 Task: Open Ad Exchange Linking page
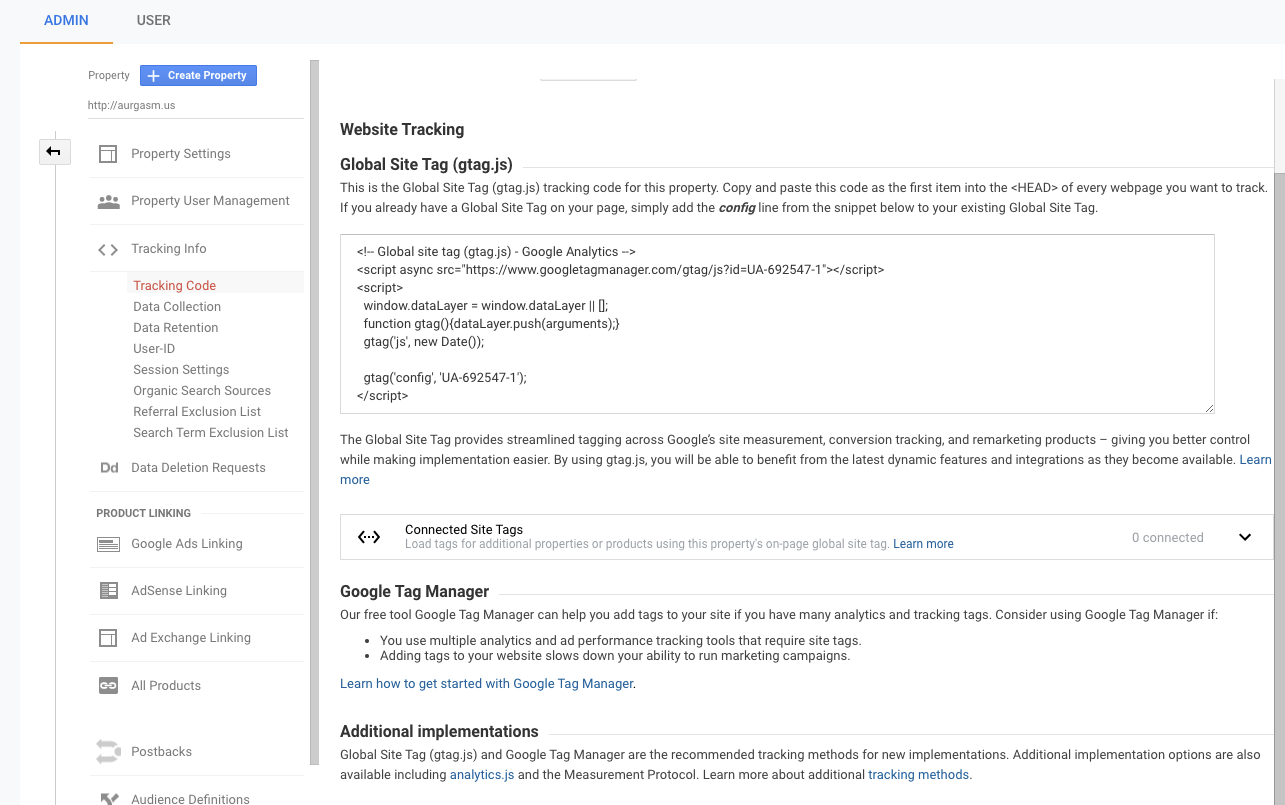point(191,638)
